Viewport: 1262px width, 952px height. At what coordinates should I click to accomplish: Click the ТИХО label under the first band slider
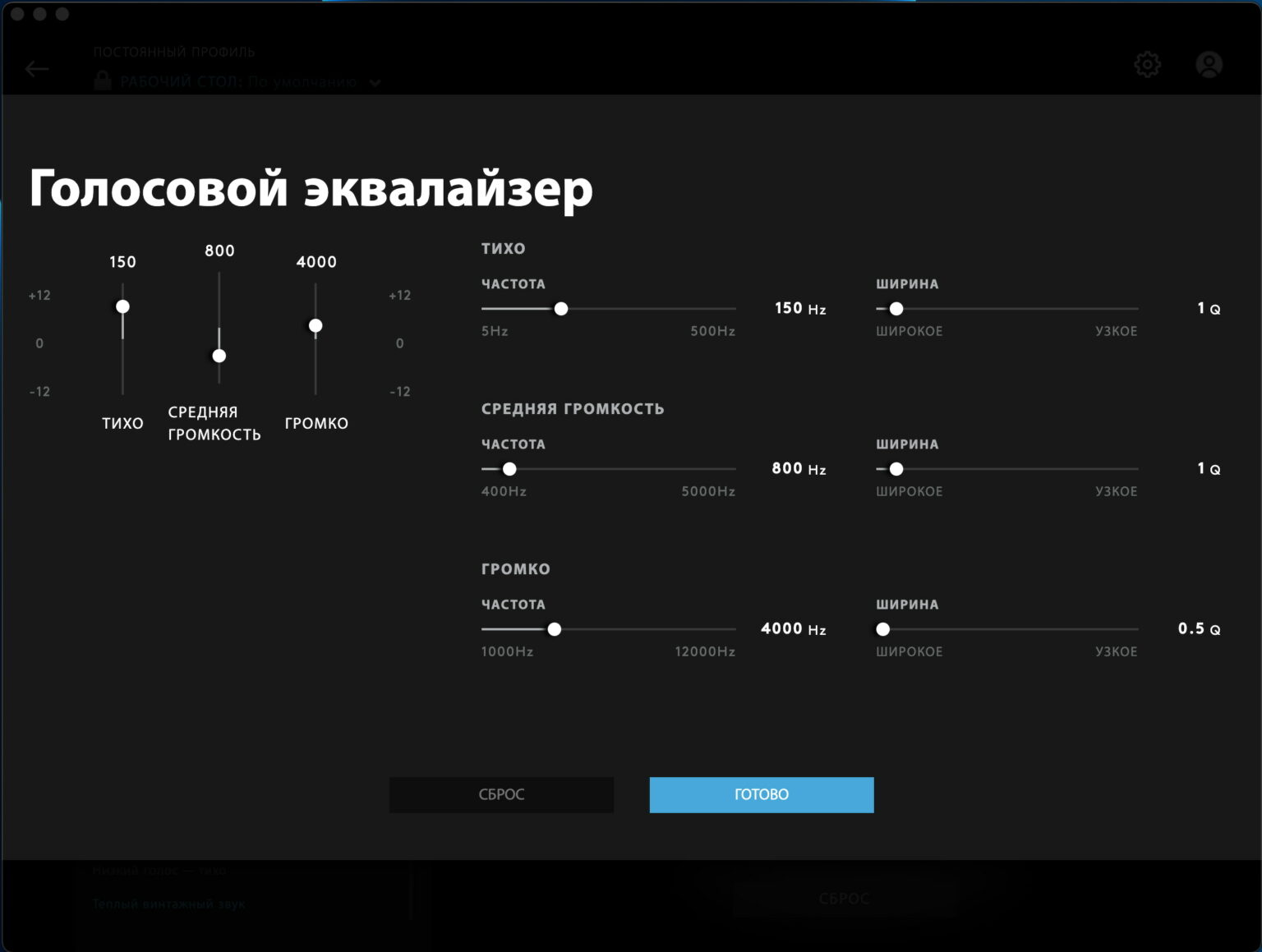point(122,423)
